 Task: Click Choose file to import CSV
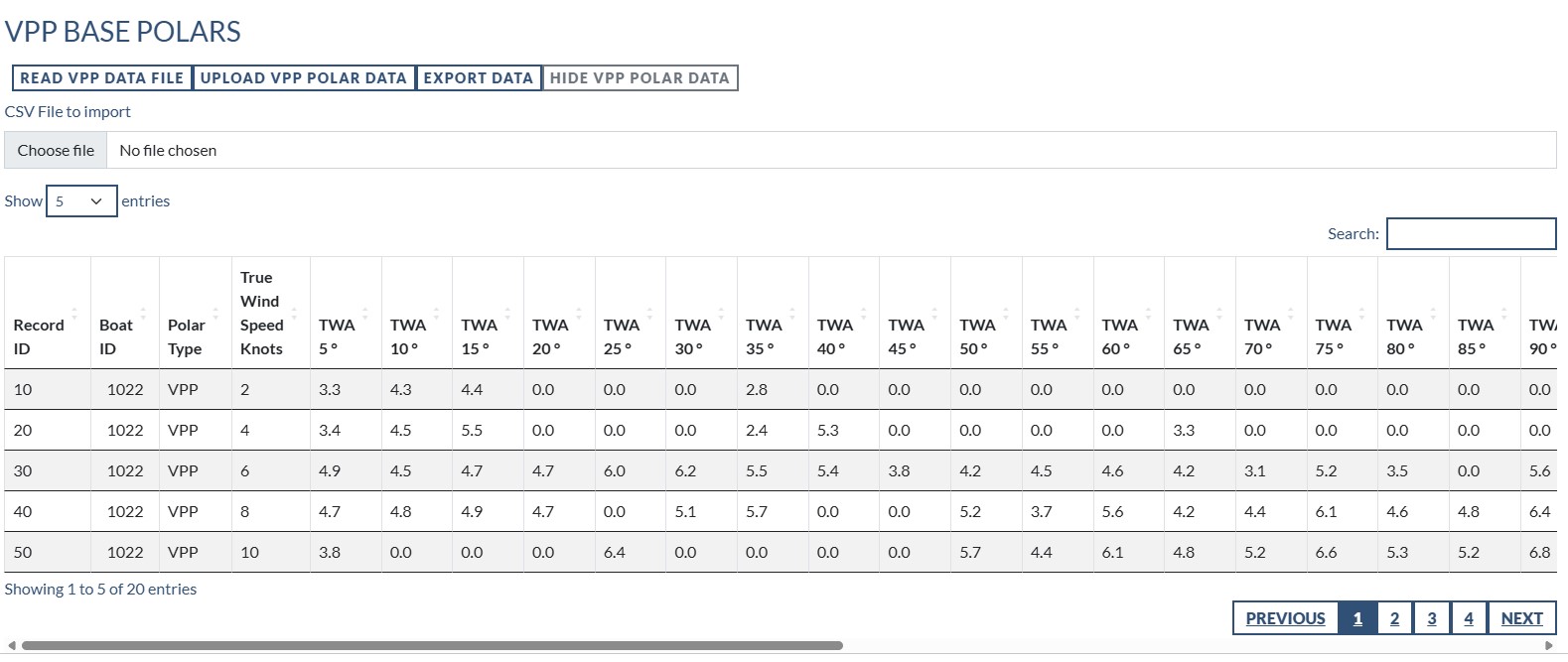pos(56,151)
